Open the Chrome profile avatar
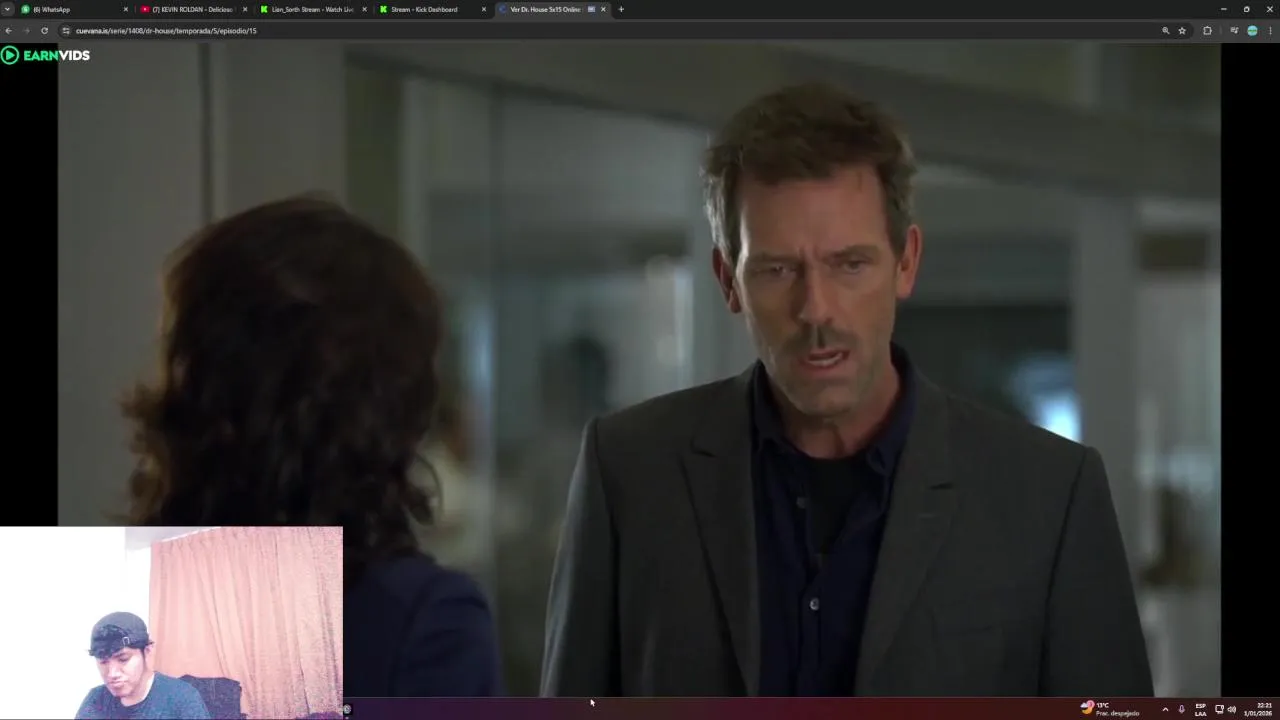This screenshot has width=1280, height=720. click(x=1252, y=31)
